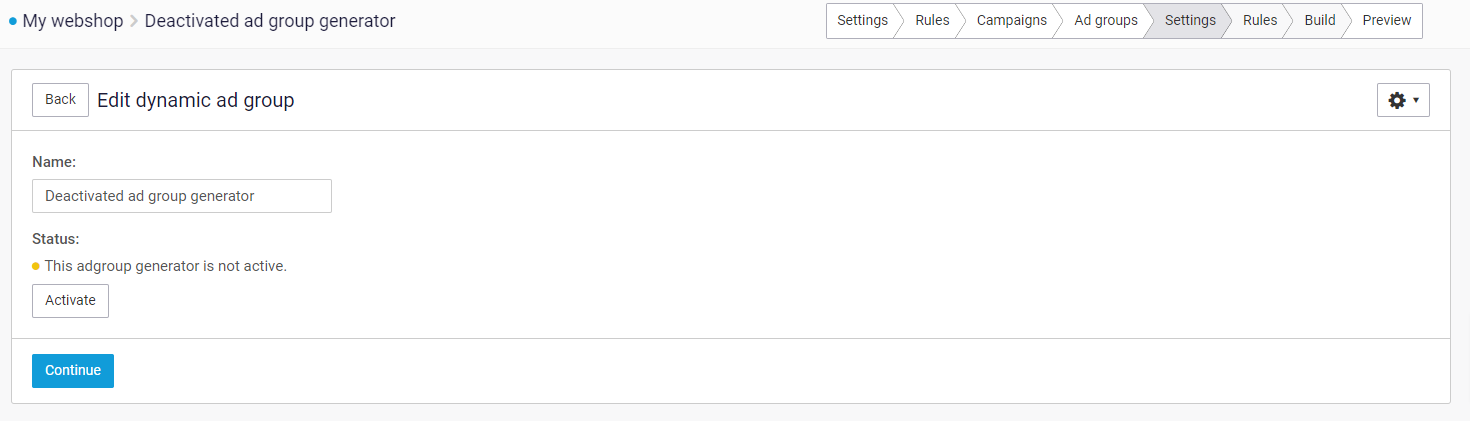
Task: Switch to the Campaigns step
Action: [x=1011, y=21]
